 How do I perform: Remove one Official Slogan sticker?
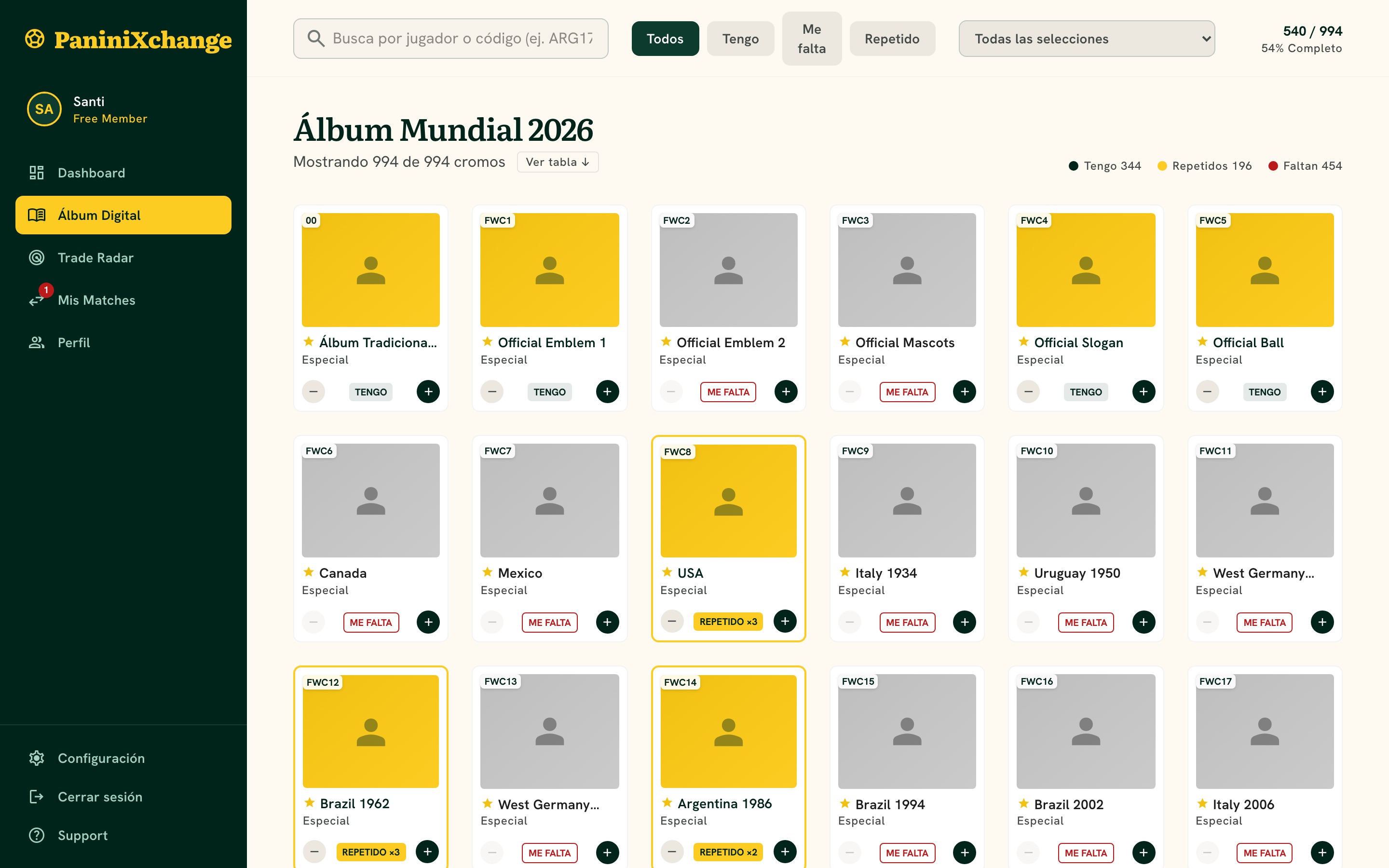(1029, 392)
